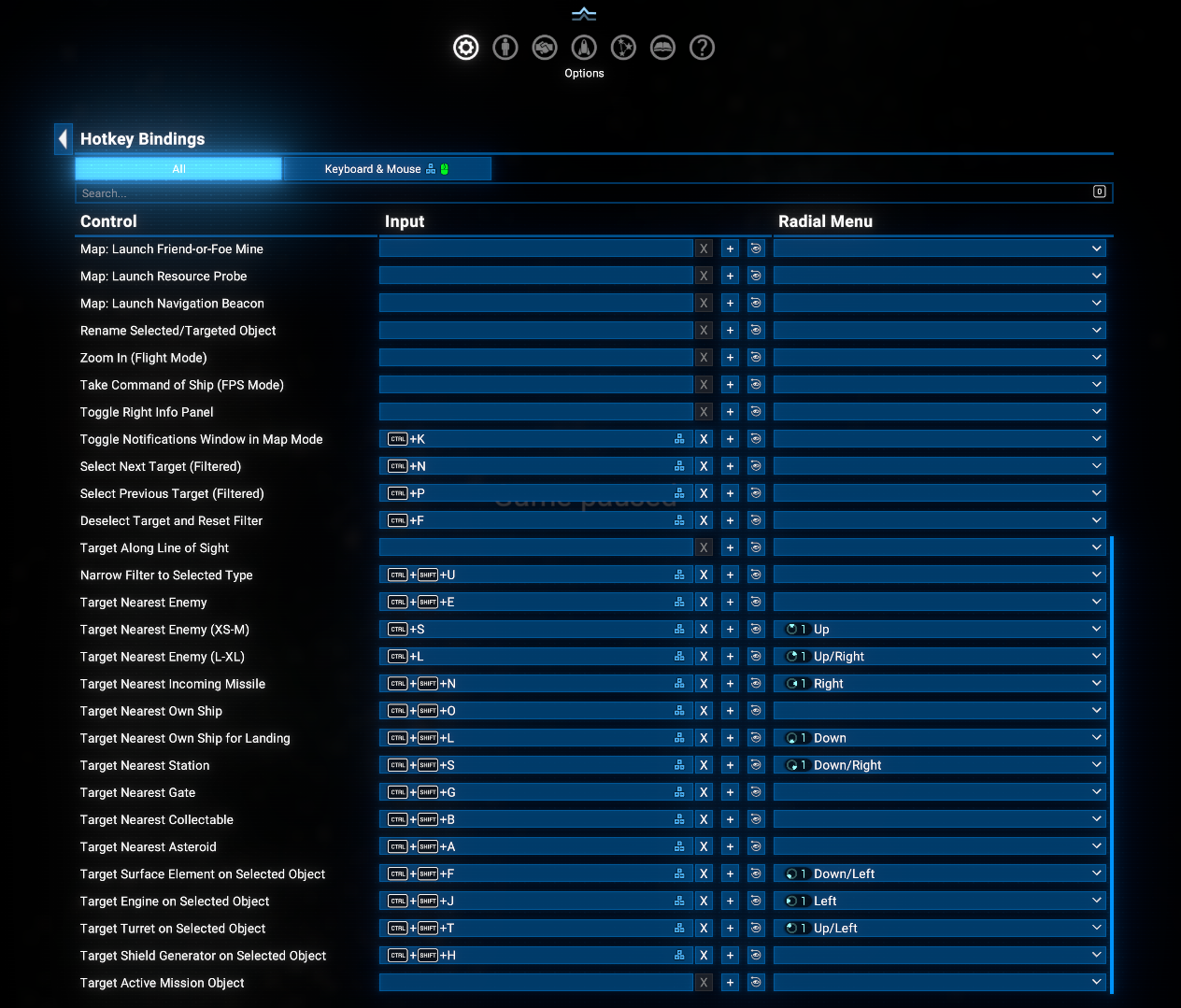Open radial menu dropdown for Launch Friend-or-Foe Mine
1181x1008 pixels.
pos(940,248)
